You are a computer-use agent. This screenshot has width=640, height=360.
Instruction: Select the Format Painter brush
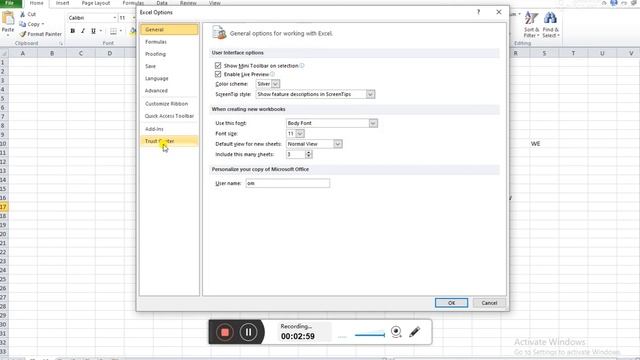coord(23,34)
